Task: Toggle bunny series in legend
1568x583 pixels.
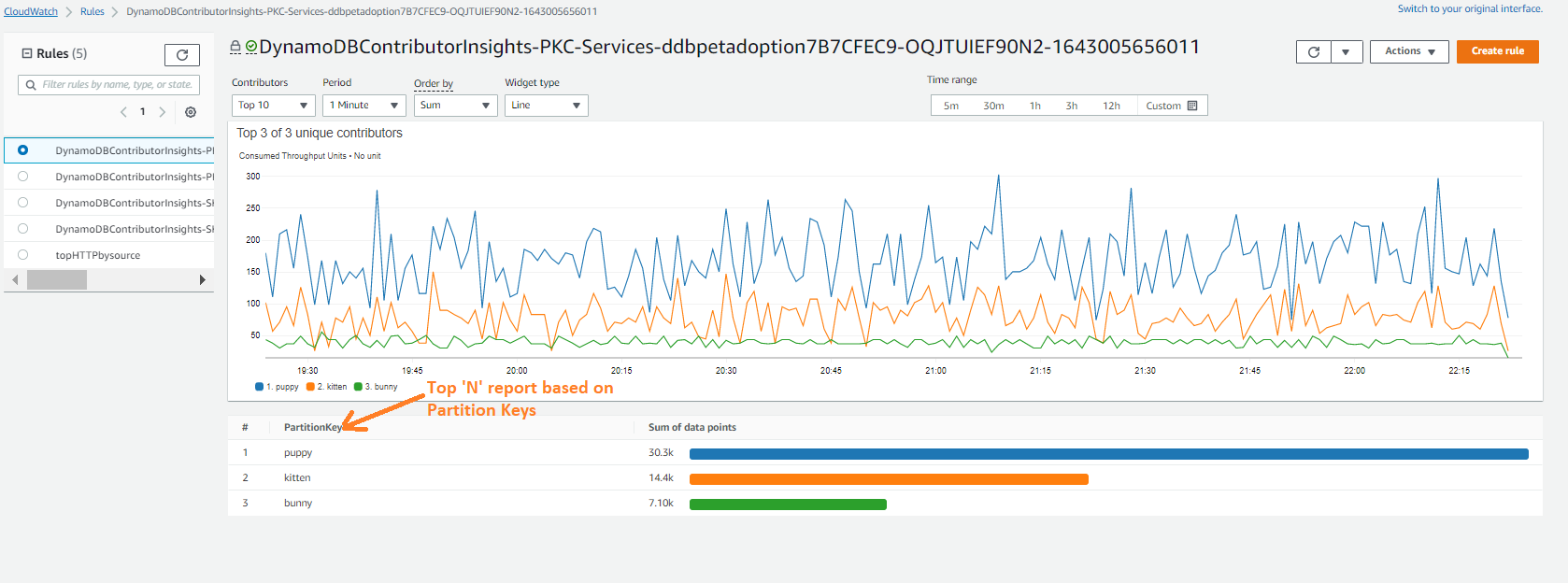Action: (x=376, y=387)
